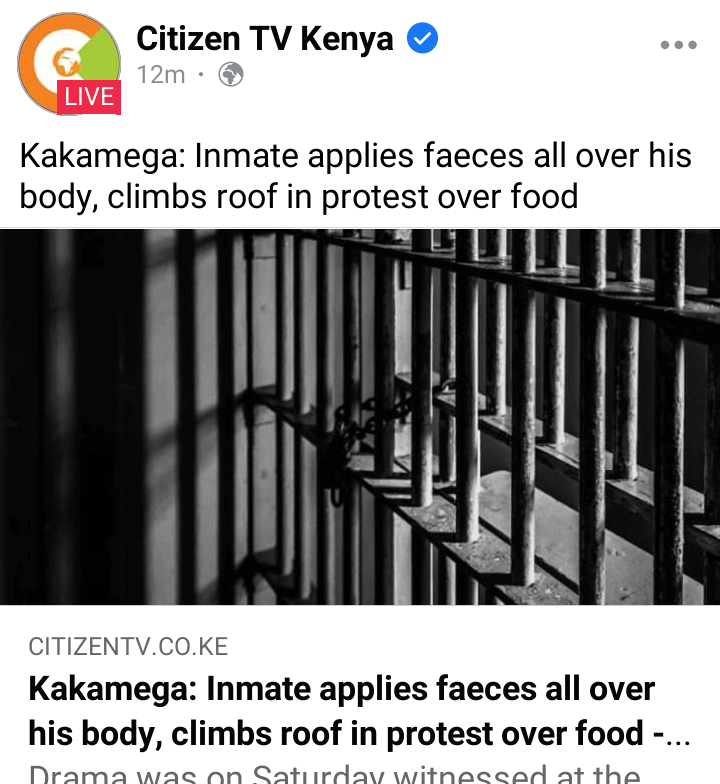Open the bold Kakamega inmate headline link
This screenshot has height=784, width=720.
tap(359, 710)
